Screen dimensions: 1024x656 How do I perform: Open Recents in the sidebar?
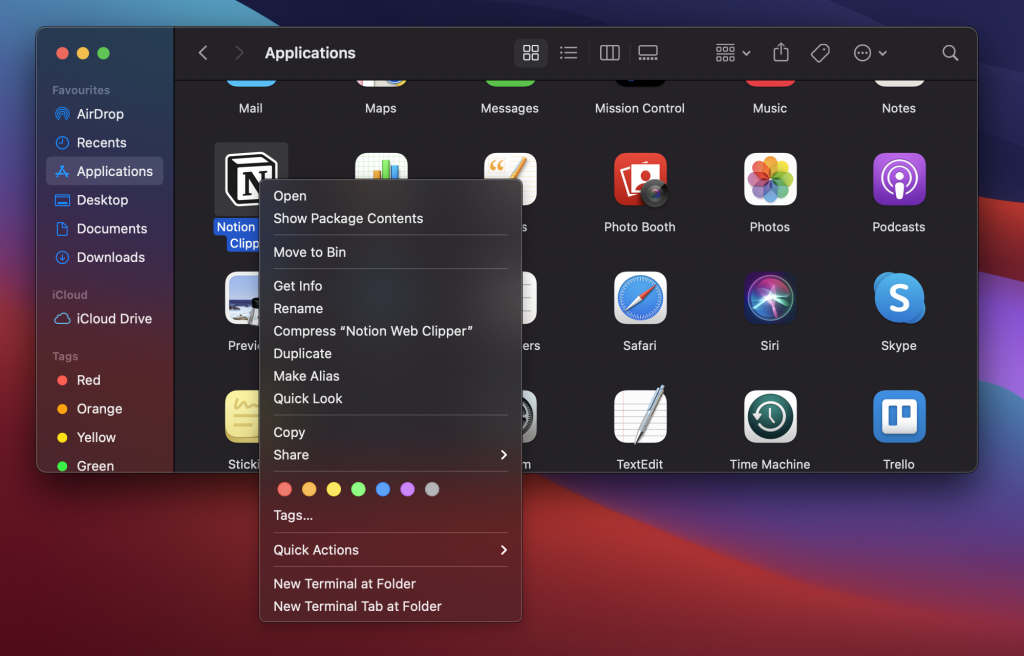pyautogui.click(x=104, y=143)
